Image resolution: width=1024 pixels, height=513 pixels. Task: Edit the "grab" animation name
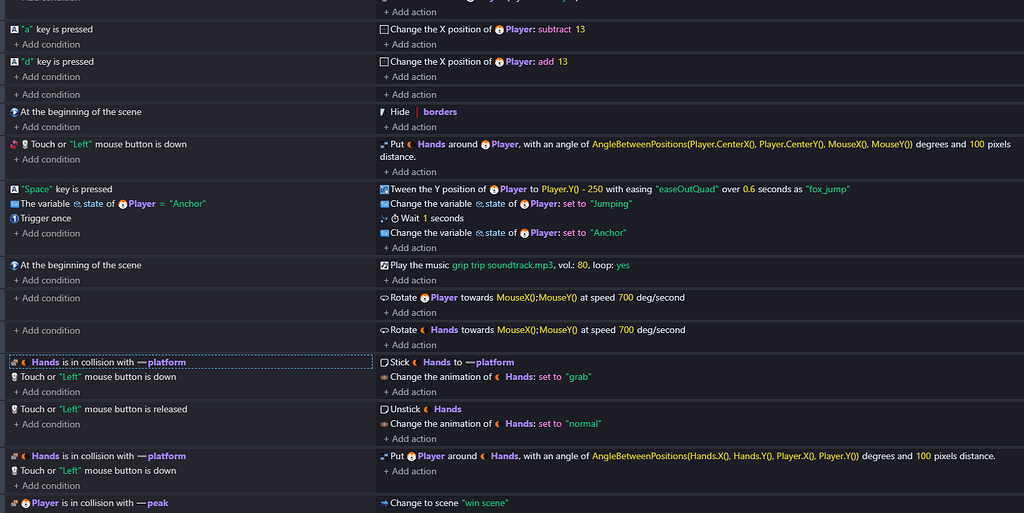(x=579, y=377)
